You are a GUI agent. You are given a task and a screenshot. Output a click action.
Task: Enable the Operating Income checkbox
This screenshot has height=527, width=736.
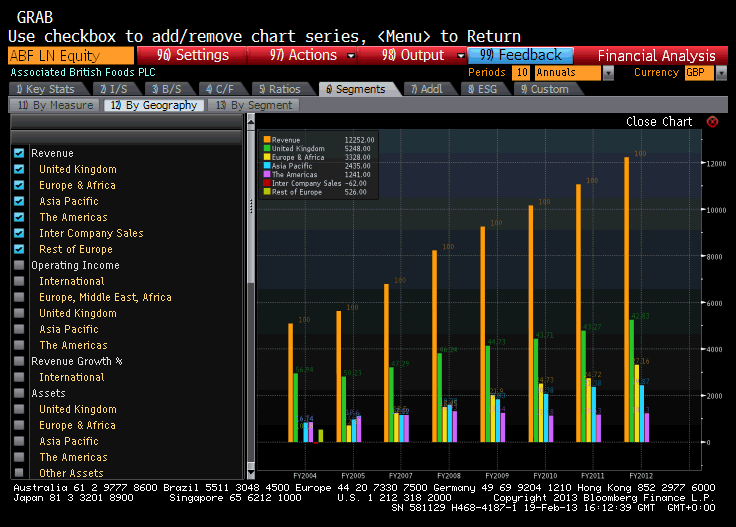click(19, 265)
